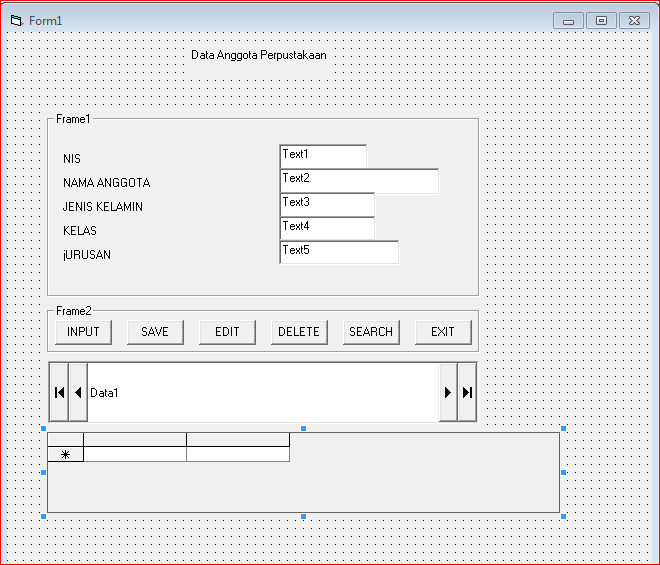Go to next record in Data1 control

pyautogui.click(x=448, y=392)
